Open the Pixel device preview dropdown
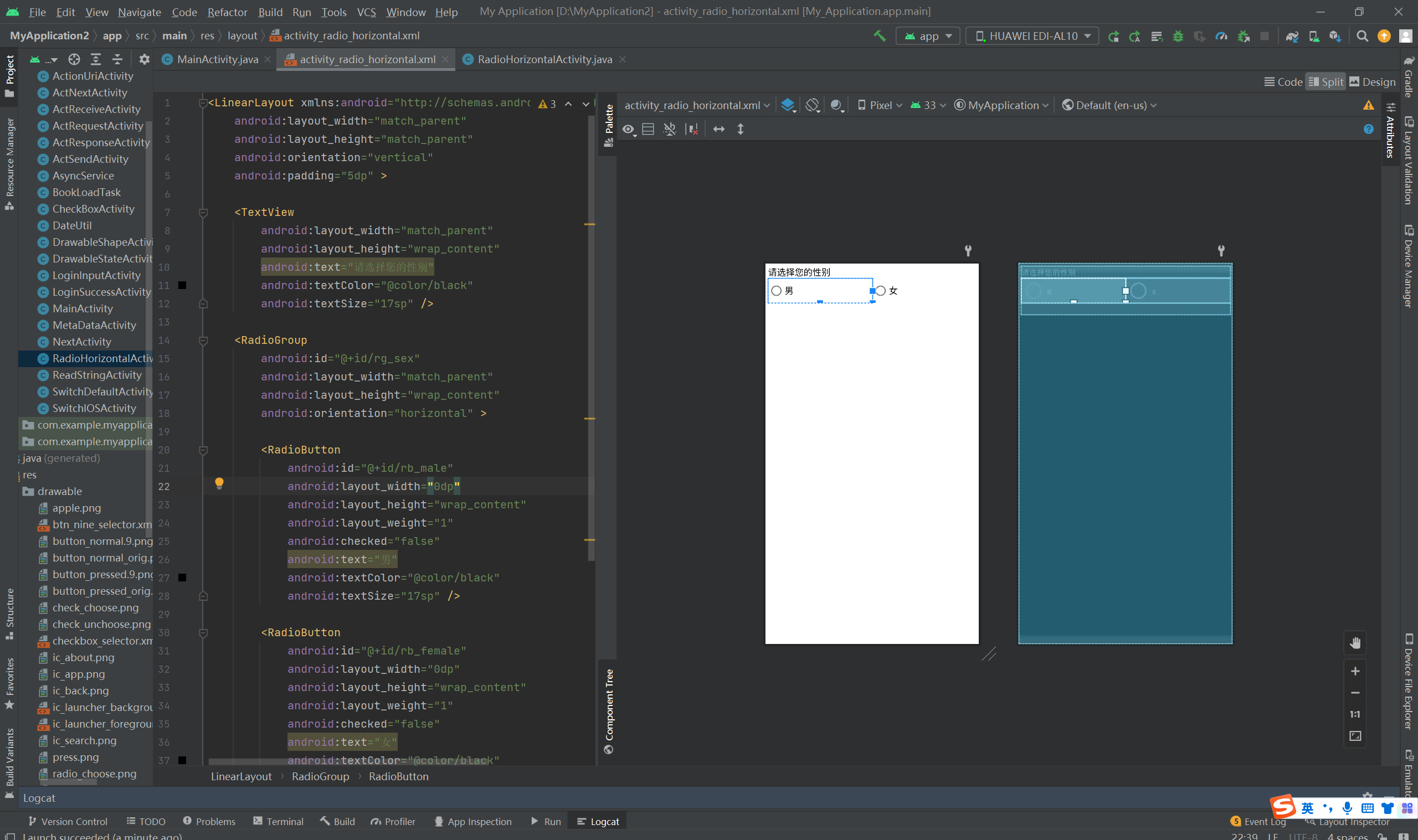The width and height of the screenshot is (1418, 840). [x=880, y=105]
